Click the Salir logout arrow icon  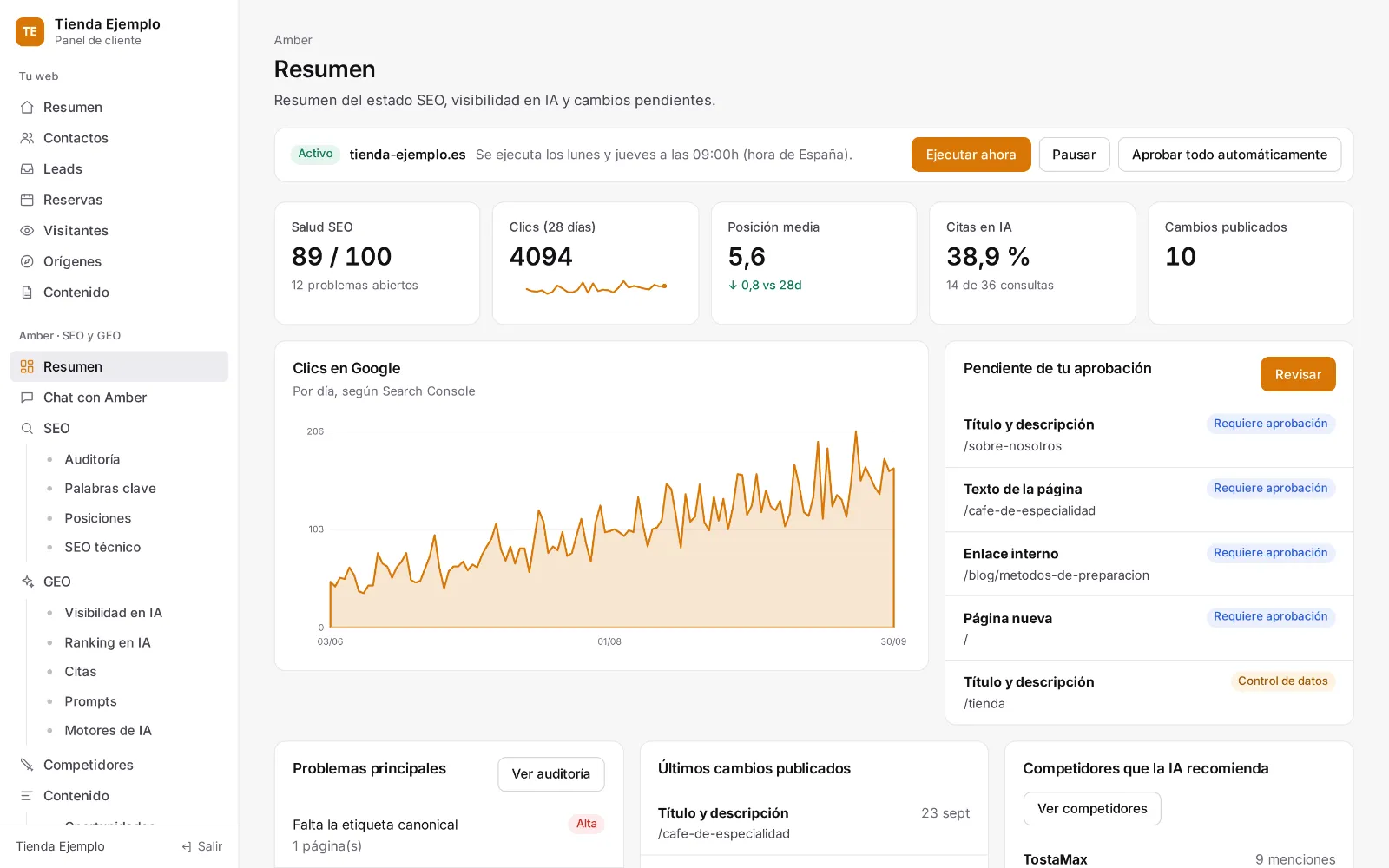point(186,846)
